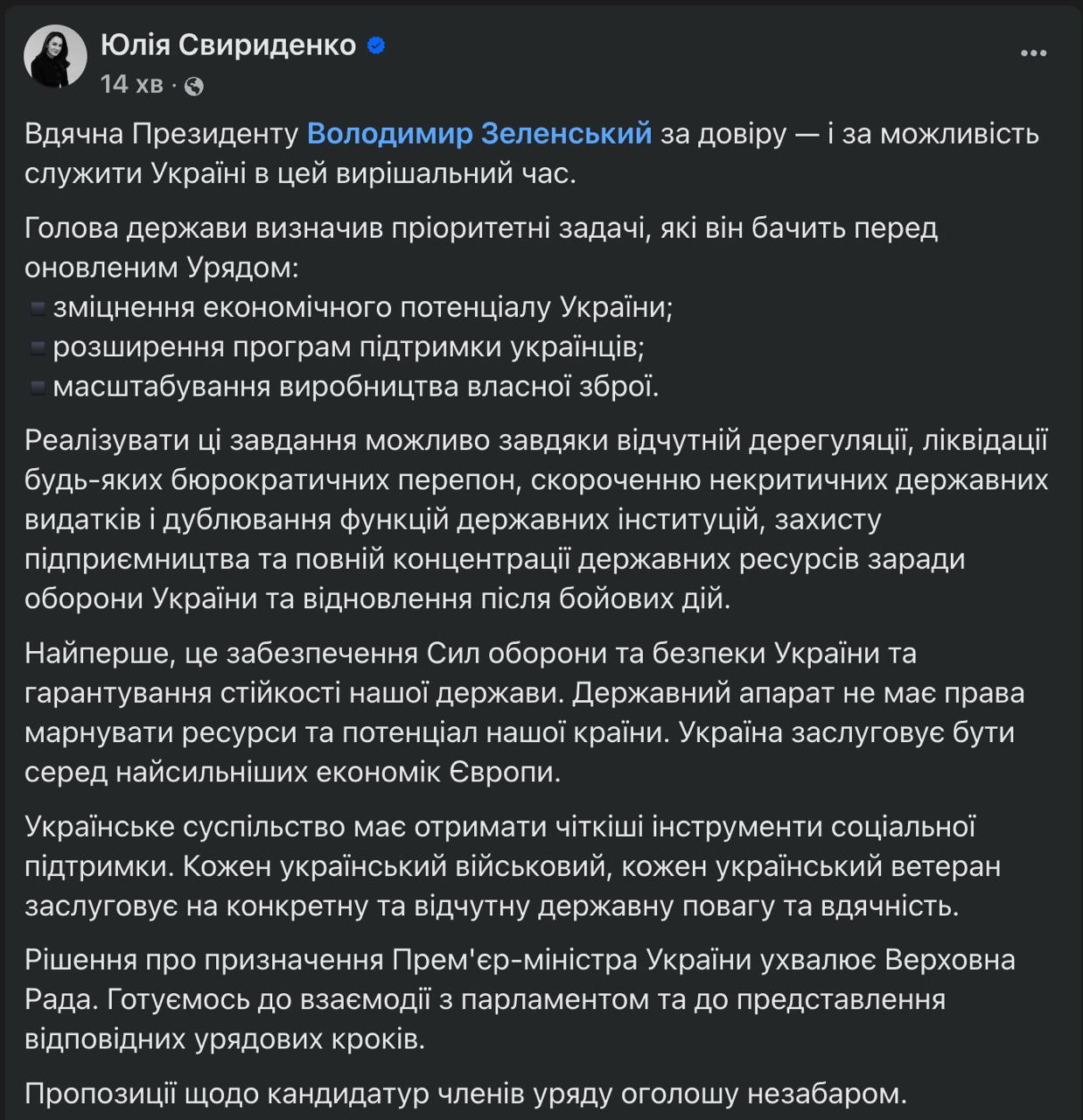Click the blue verified badge icon
This screenshot has height=1120, width=1083.
376,45
